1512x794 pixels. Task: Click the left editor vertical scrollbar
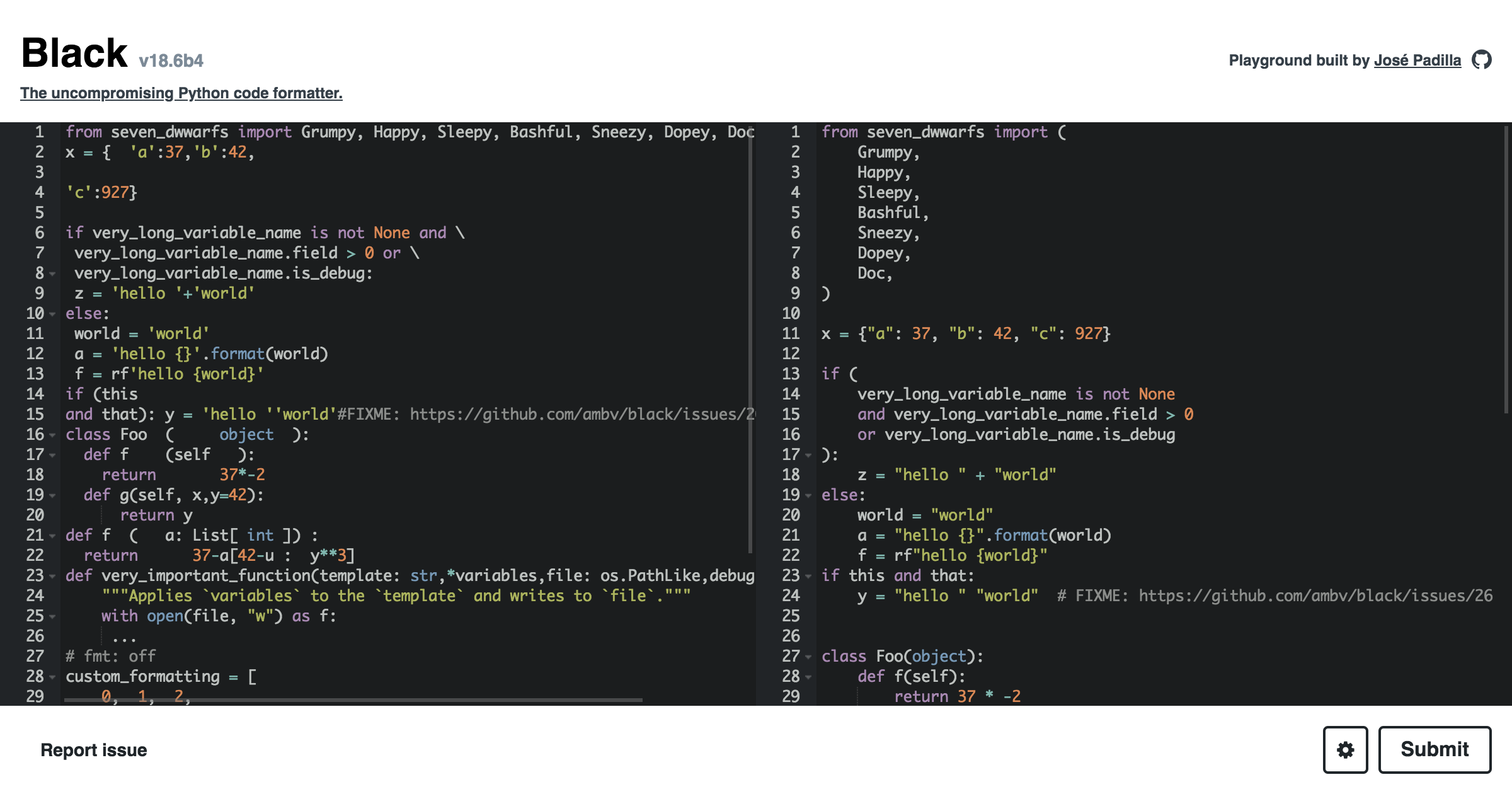coord(750,340)
